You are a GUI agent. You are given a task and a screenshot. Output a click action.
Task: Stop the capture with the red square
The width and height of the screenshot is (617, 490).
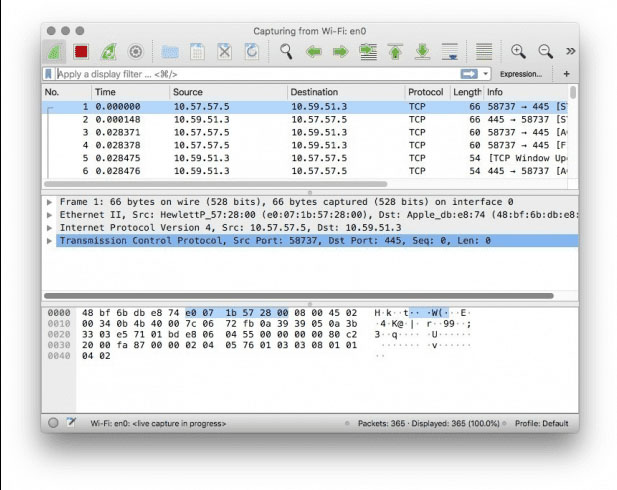81,51
